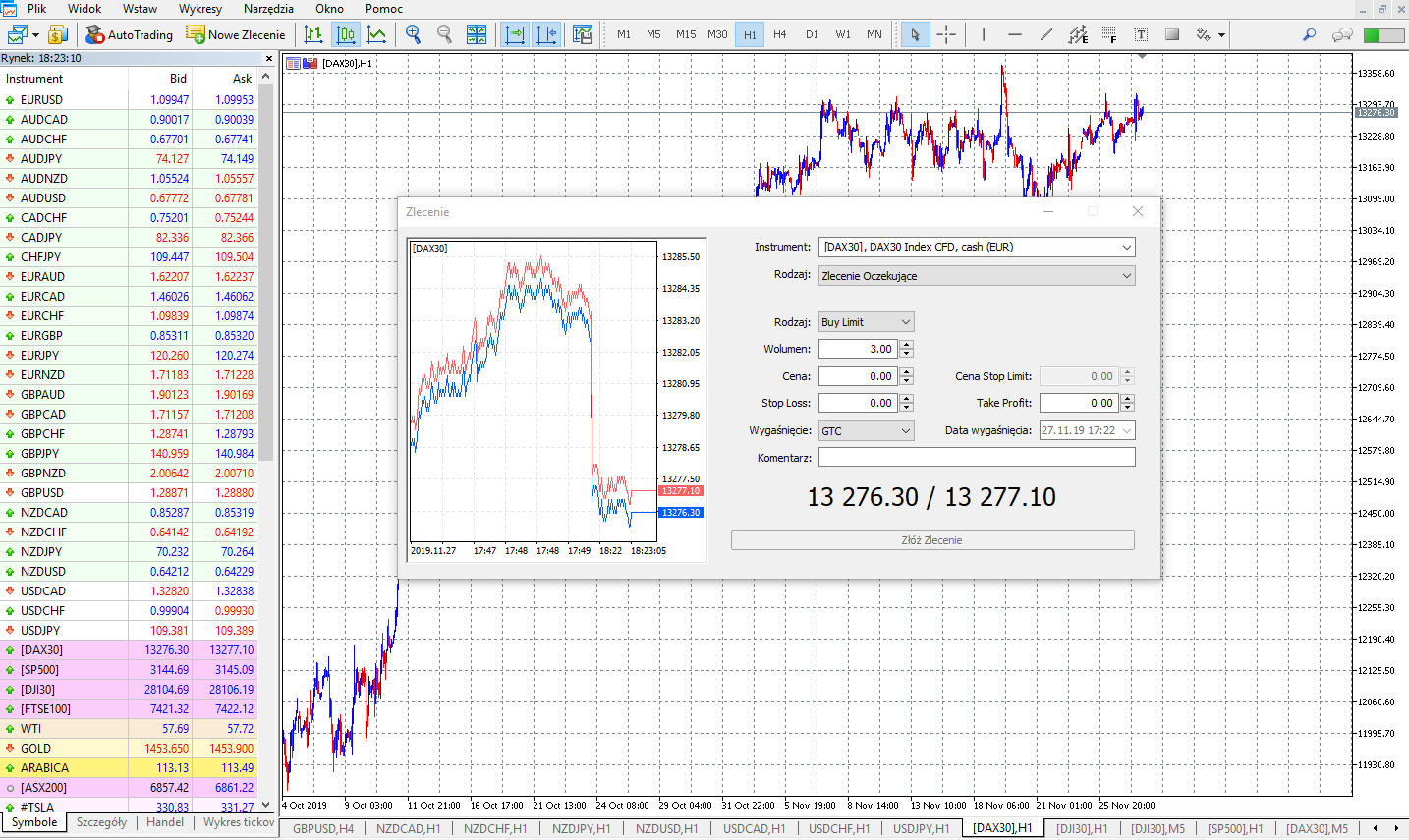This screenshot has width=1409, height=840.
Task: Click the zoom in magnifier icon
Action: tap(414, 34)
